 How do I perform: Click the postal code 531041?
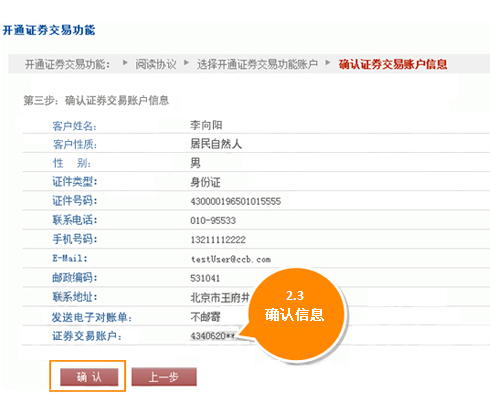[205, 278]
